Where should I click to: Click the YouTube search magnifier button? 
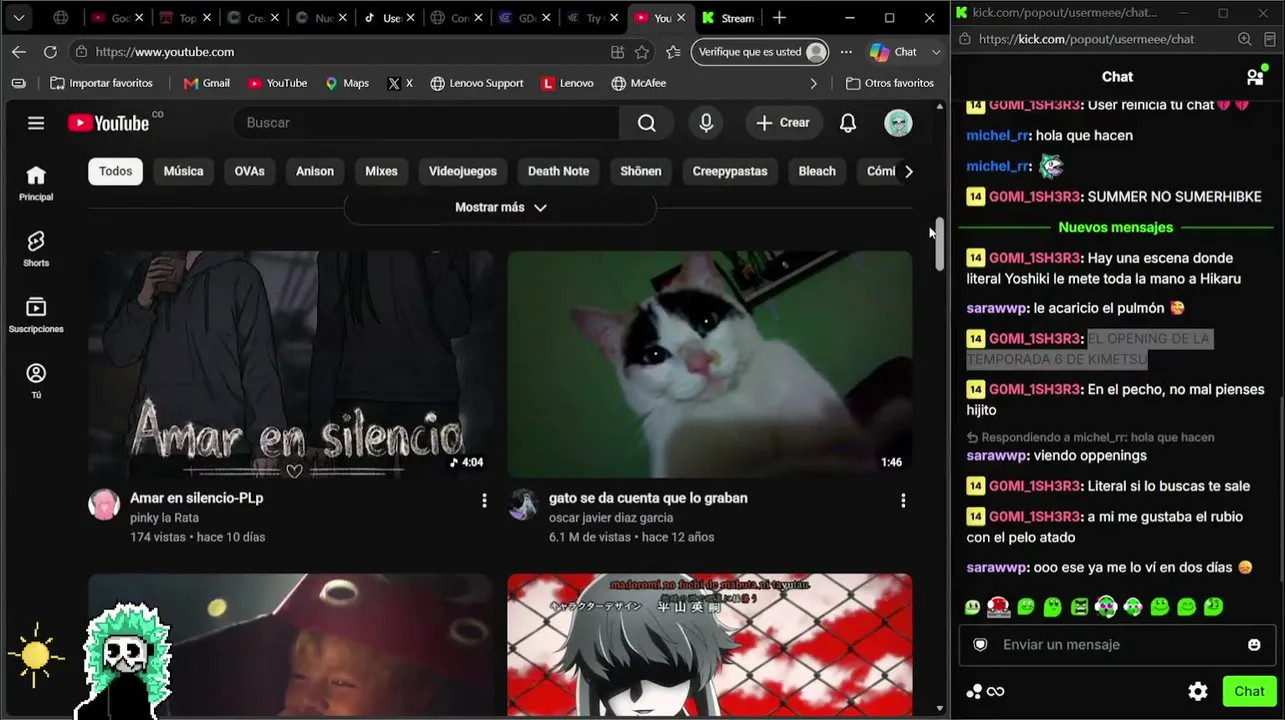point(647,123)
